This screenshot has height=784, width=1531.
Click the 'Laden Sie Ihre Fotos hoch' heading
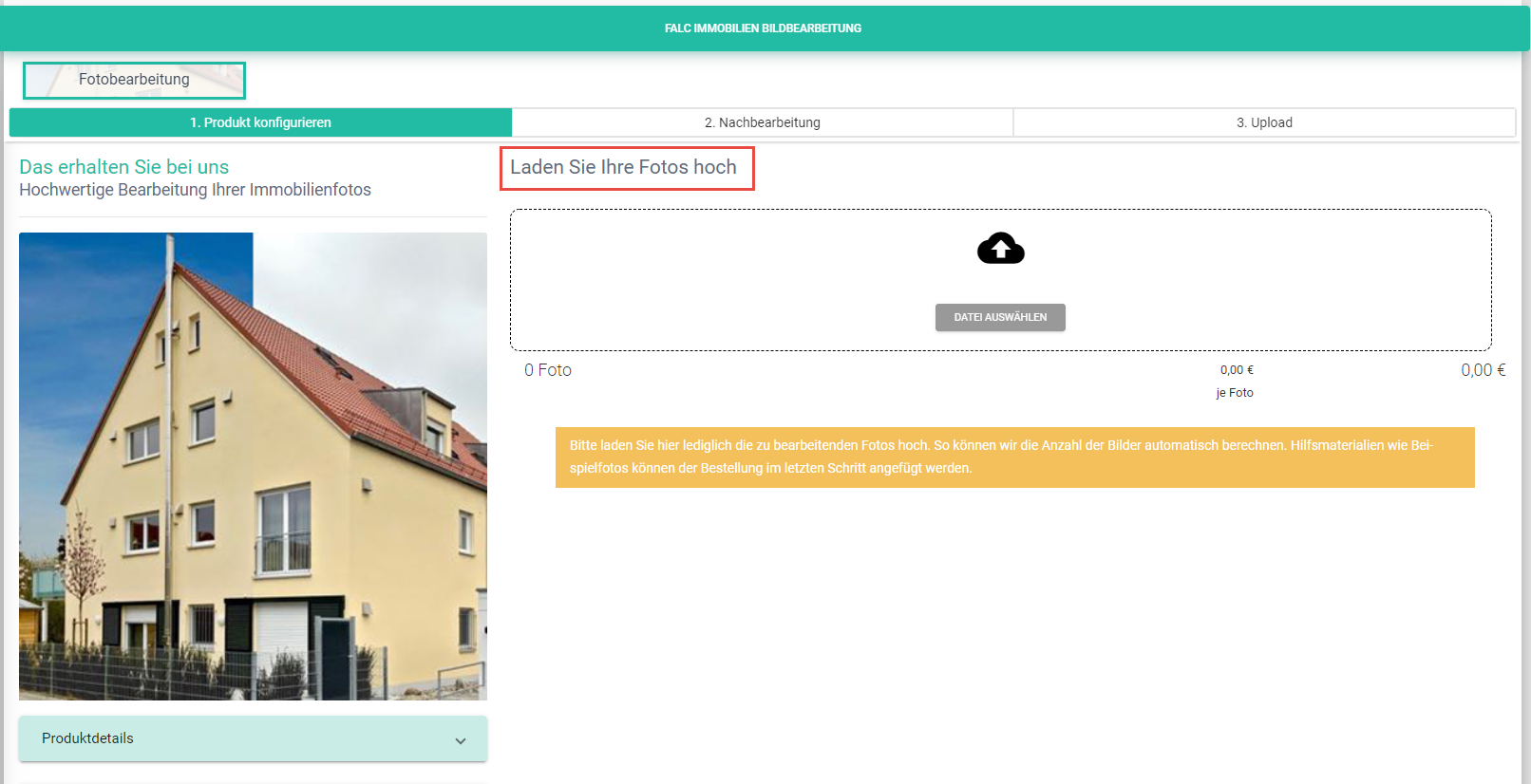[x=623, y=167]
